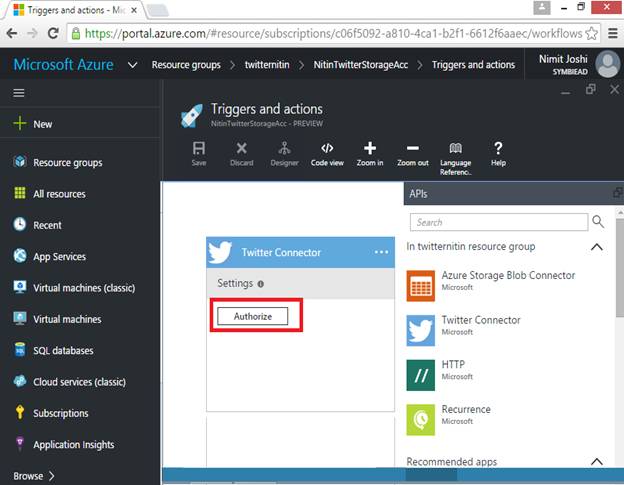Screen dimensions: 624x485
Task: Click the browser address bar URL
Action: coord(333,33)
